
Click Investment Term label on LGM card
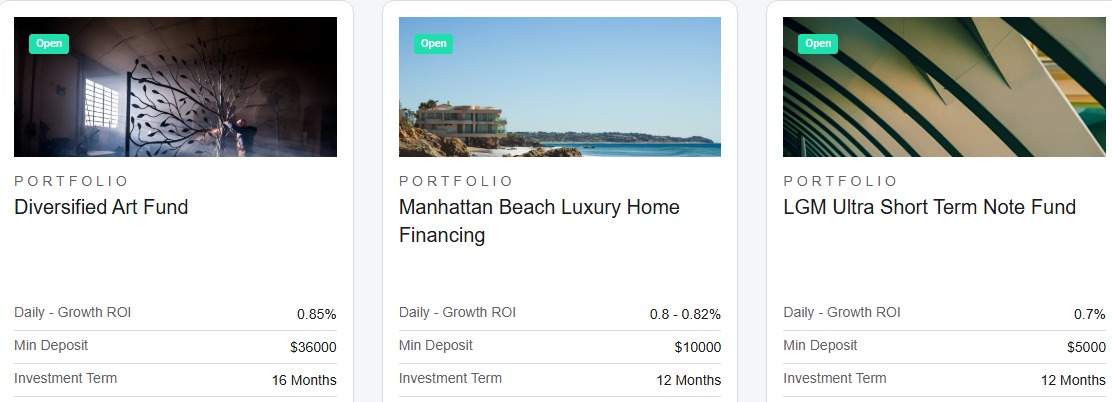(x=834, y=378)
